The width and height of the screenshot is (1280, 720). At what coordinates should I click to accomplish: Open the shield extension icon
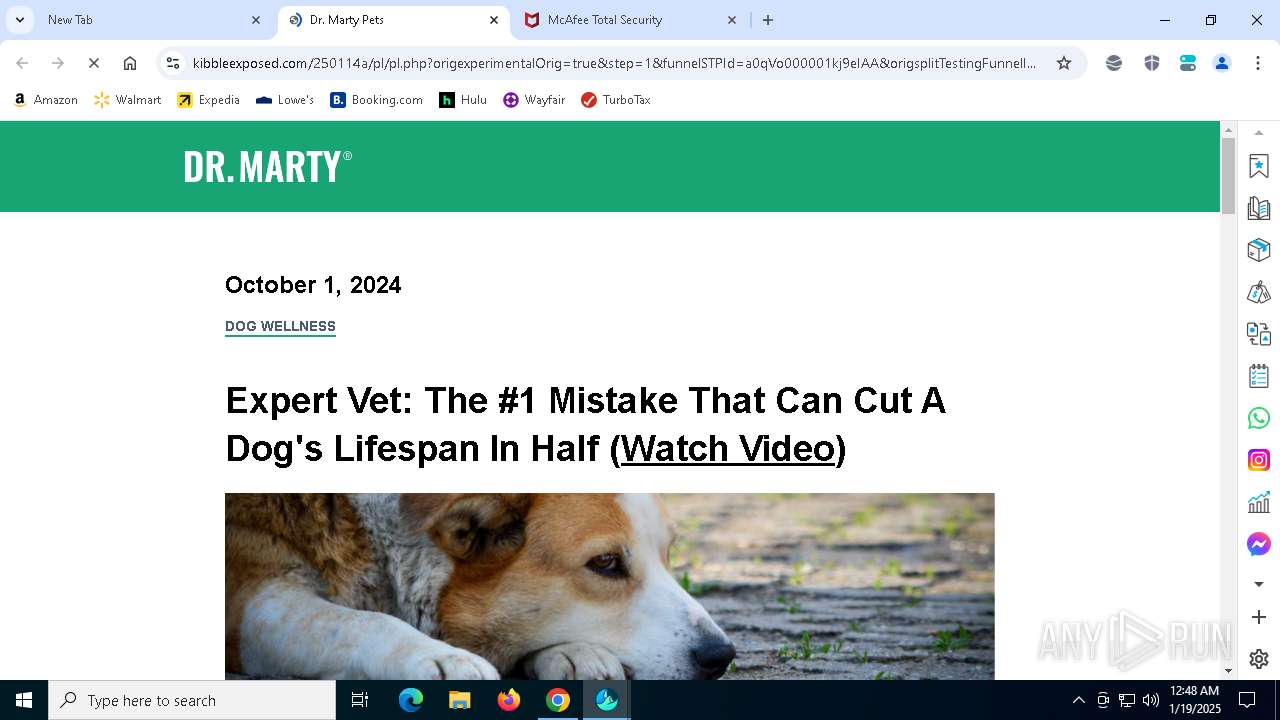pyautogui.click(x=1152, y=63)
